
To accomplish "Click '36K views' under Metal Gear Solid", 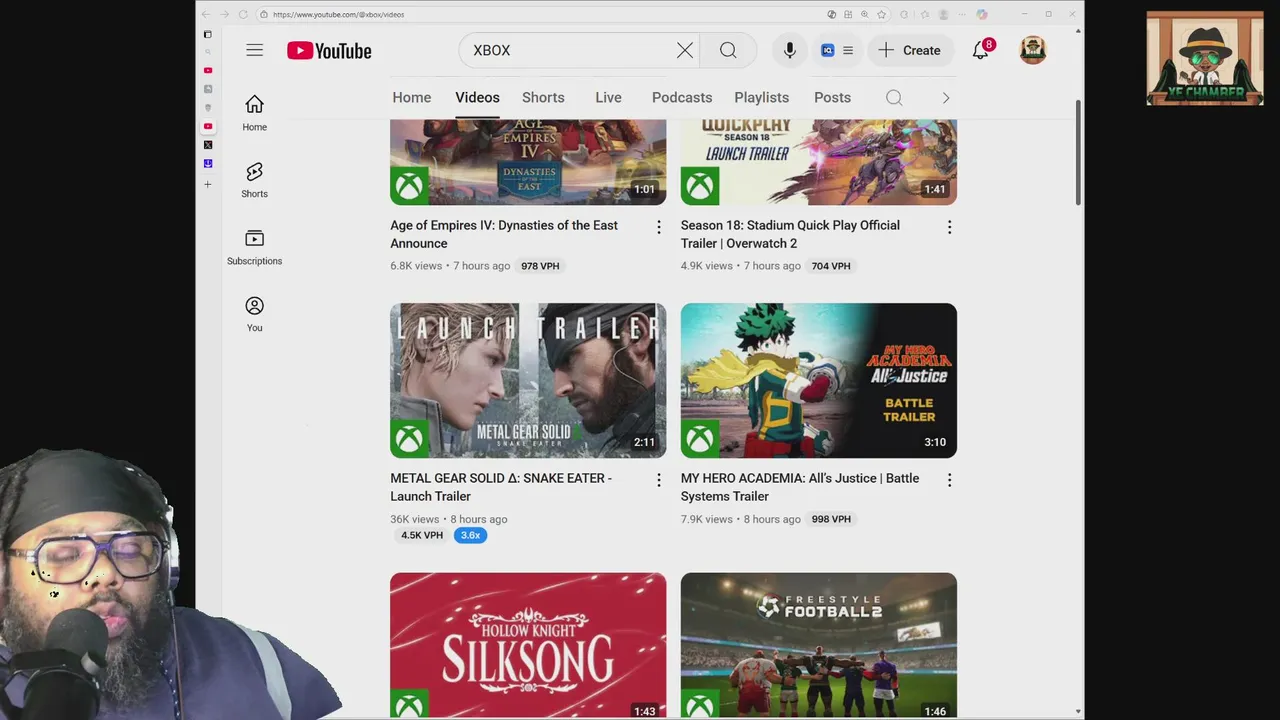I will click(415, 519).
